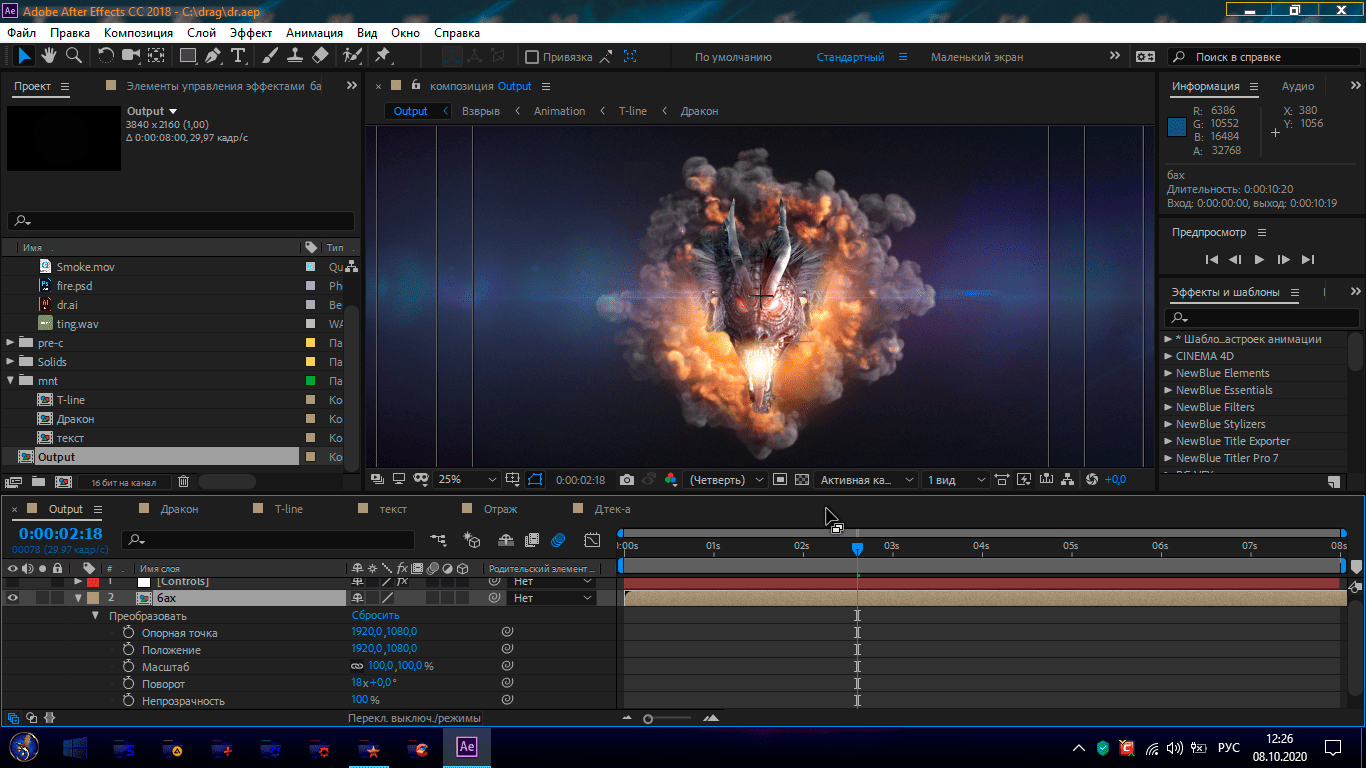Open the parent dropdown of бах layer
This screenshot has width=1366, height=768.
pyautogui.click(x=553, y=598)
